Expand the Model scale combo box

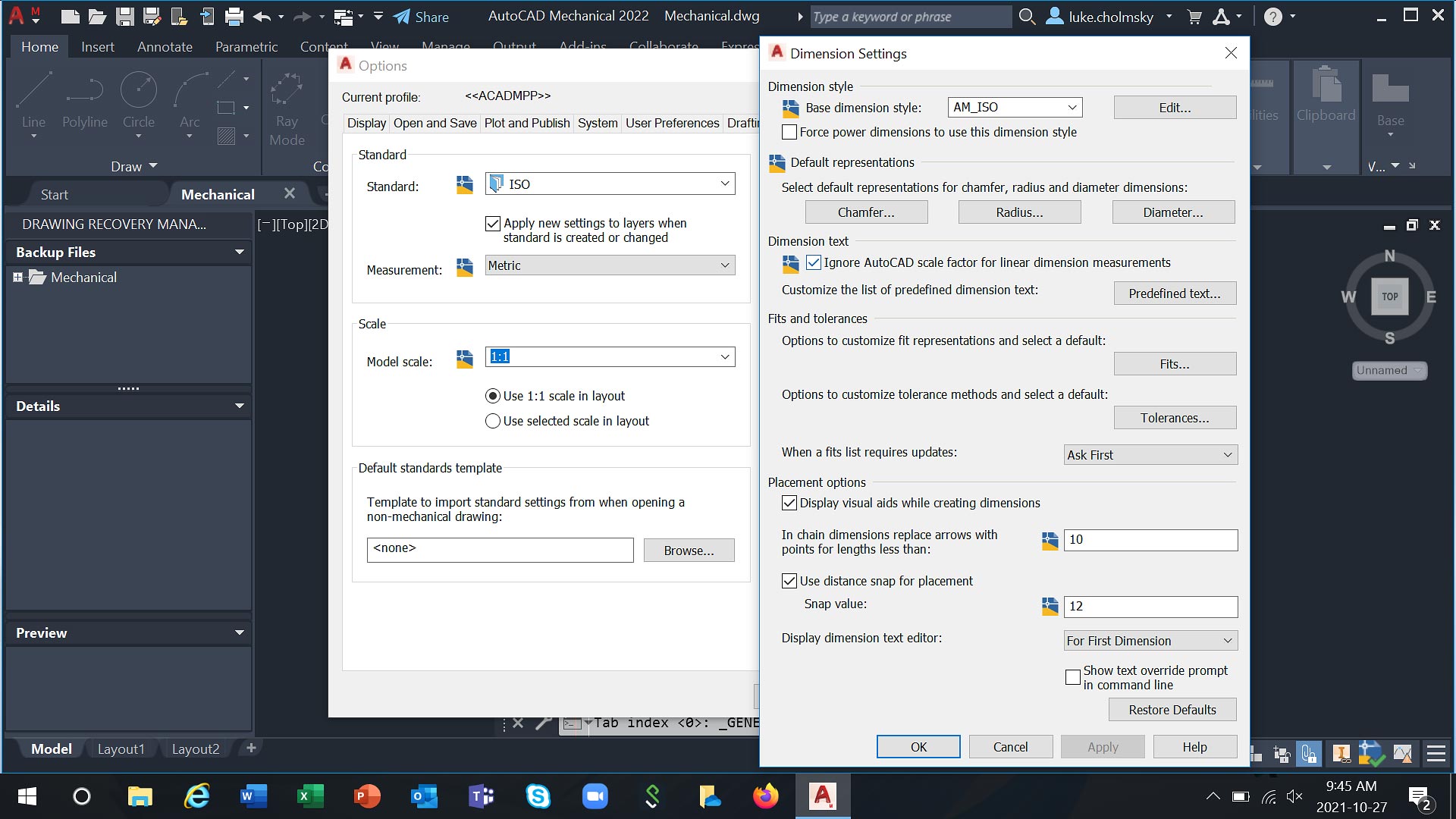[x=724, y=357]
